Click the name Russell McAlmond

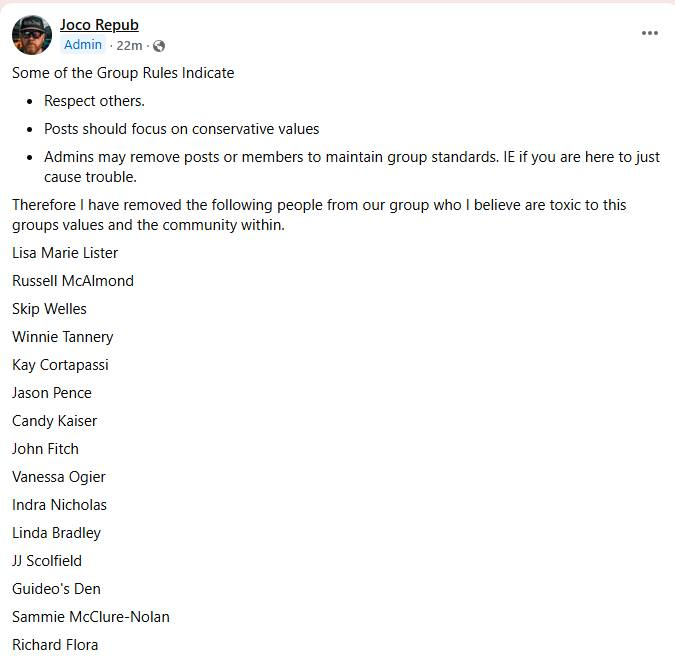(x=73, y=281)
